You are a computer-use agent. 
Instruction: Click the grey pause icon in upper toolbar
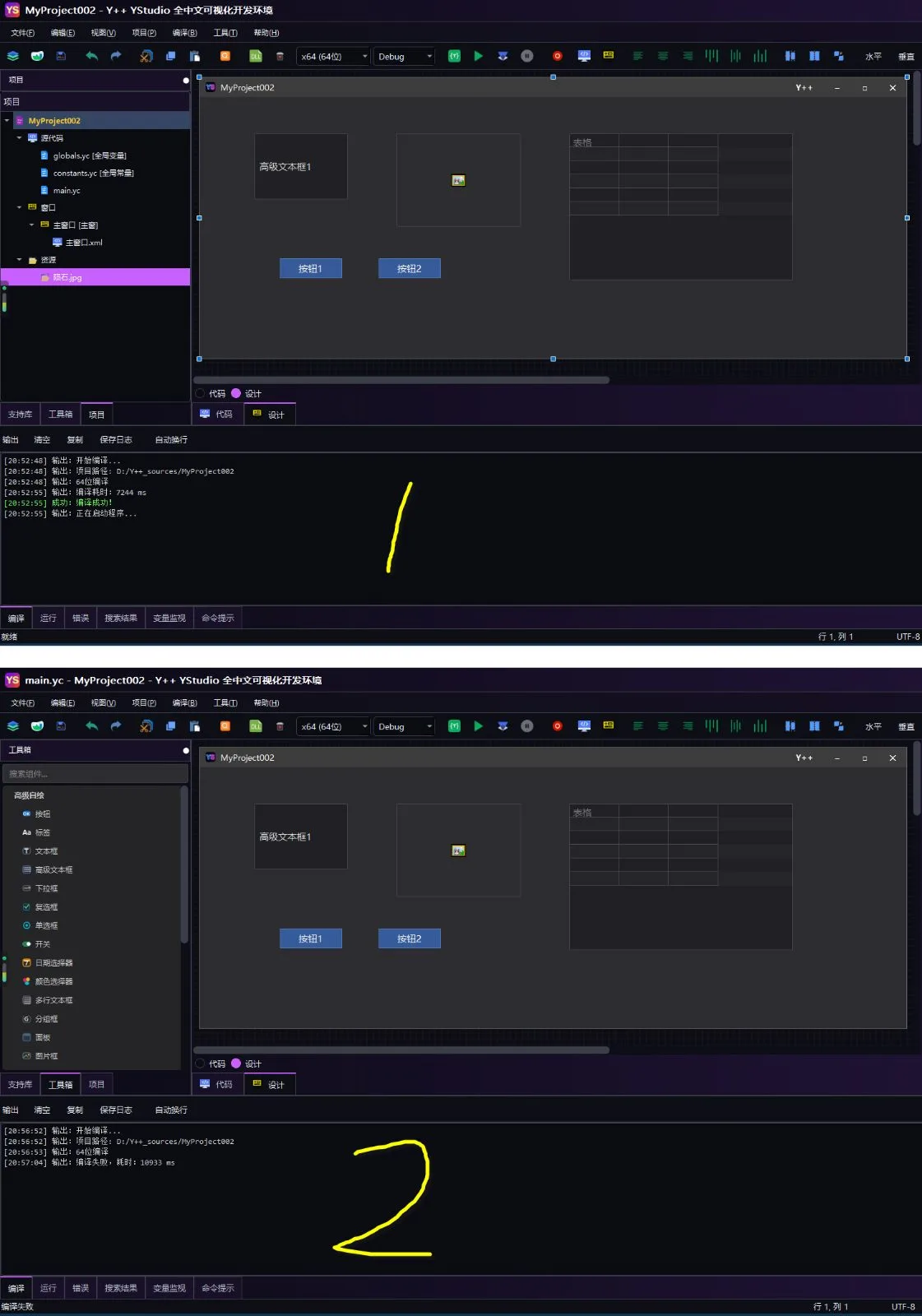[x=527, y=56]
